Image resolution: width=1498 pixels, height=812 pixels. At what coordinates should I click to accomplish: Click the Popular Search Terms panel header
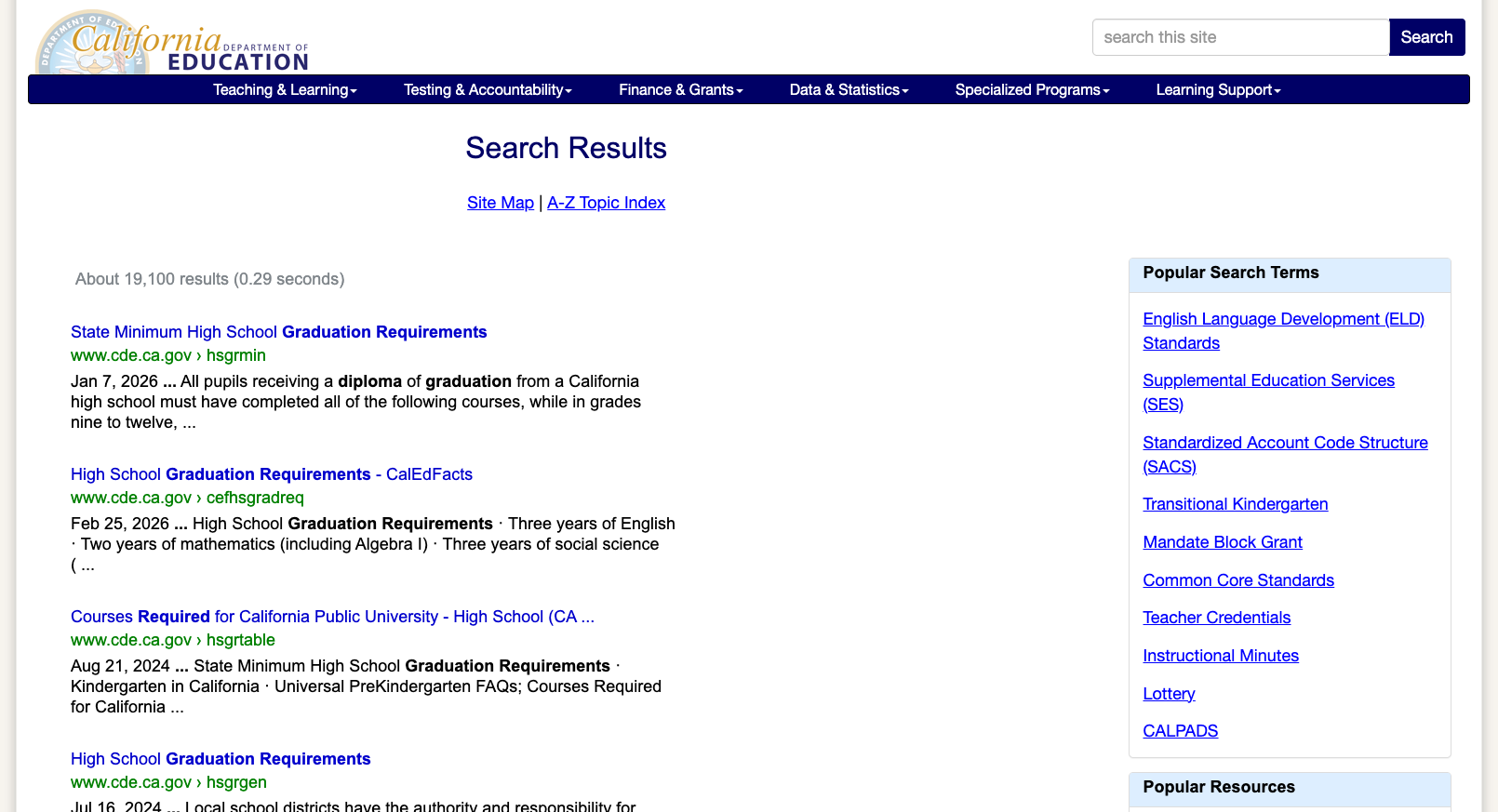[1289, 274]
